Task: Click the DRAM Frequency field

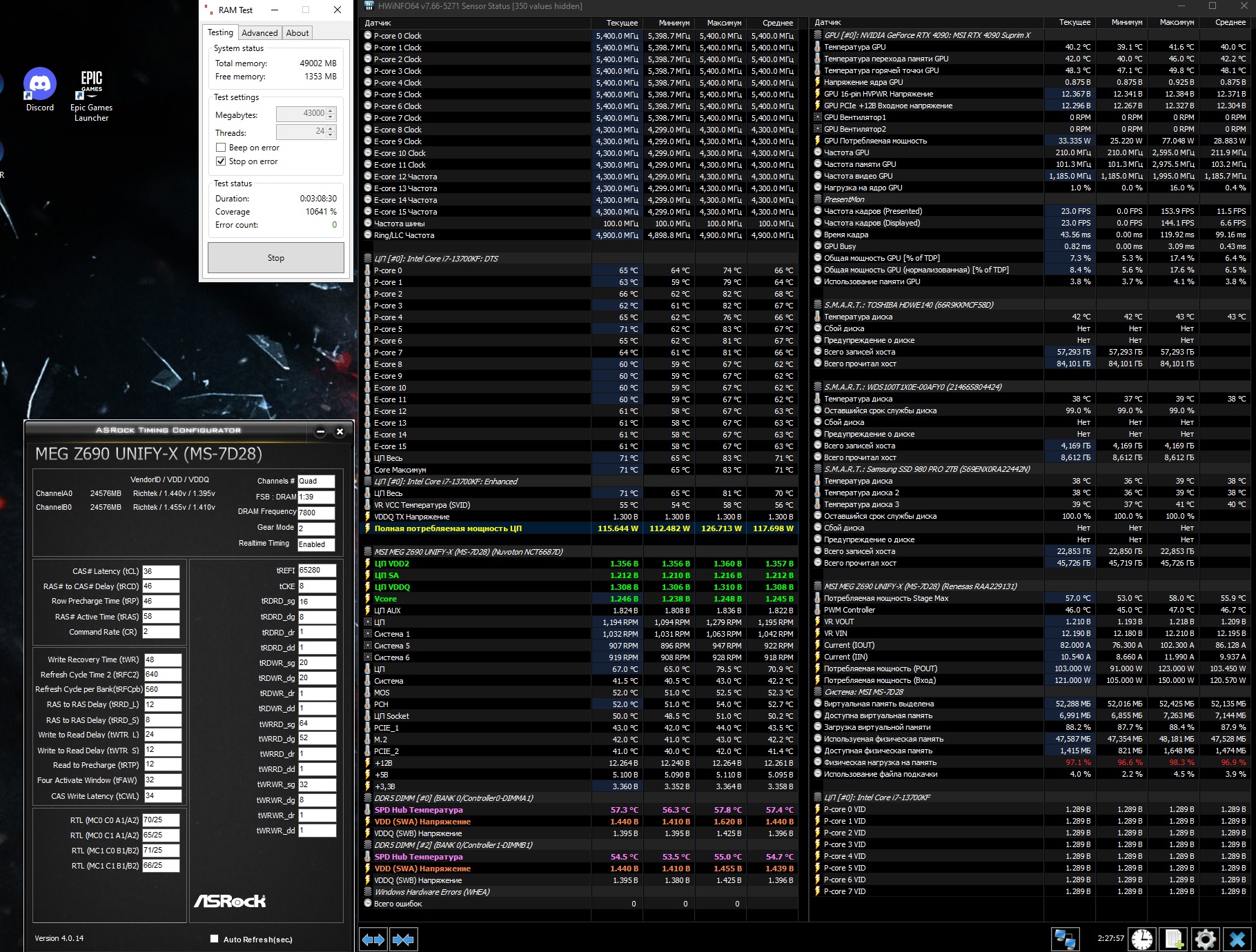Action: (316, 513)
